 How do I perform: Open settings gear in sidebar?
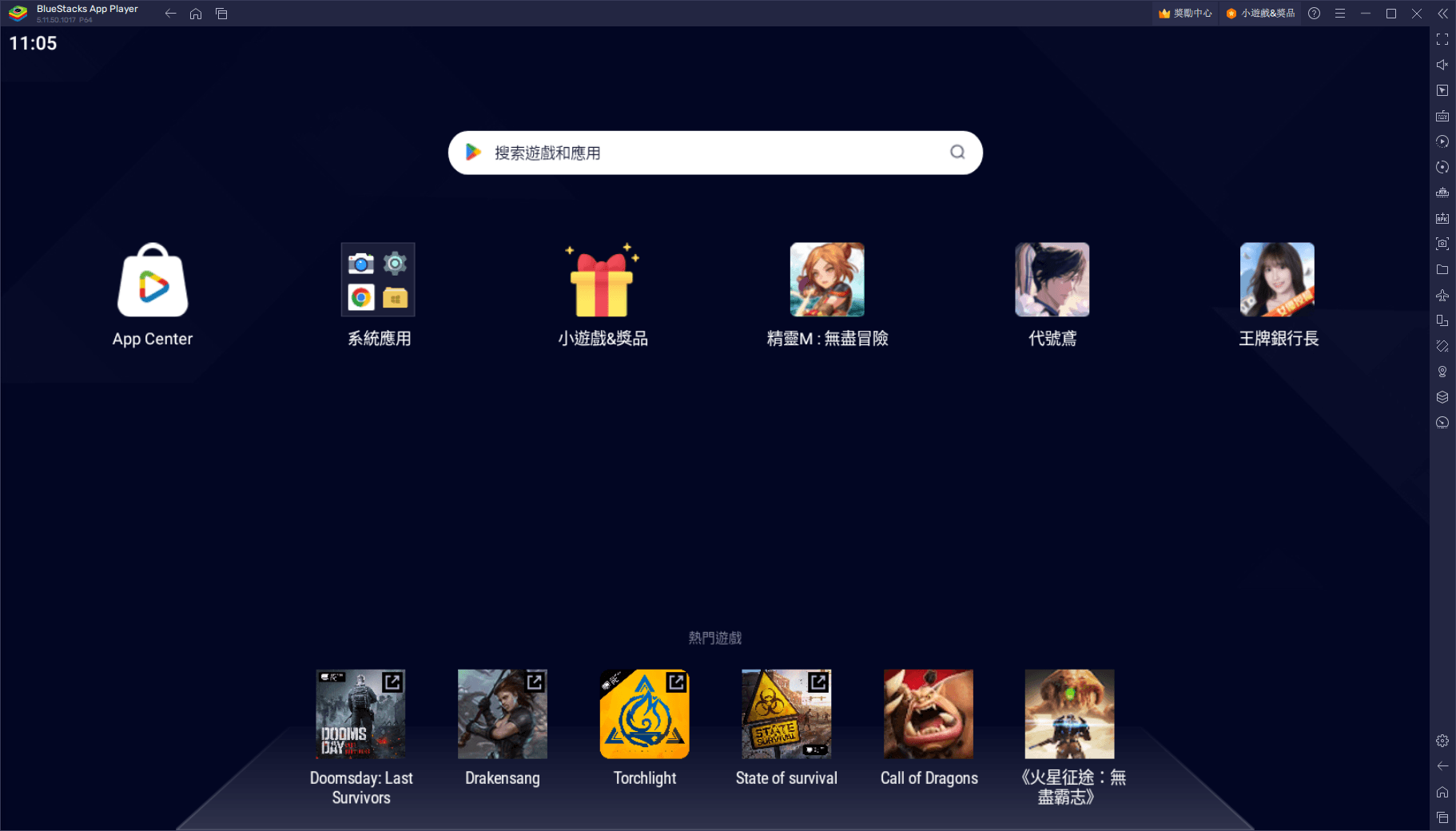pos(1442,741)
